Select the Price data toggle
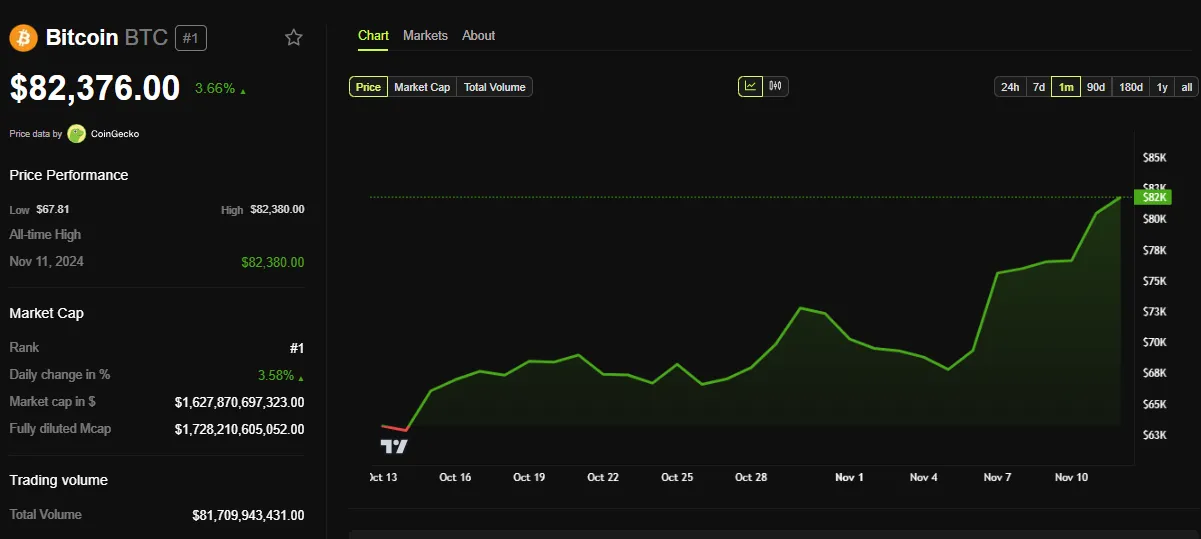This screenshot has width=1201, height=539. pyautogui.click(x=368, y=87)
